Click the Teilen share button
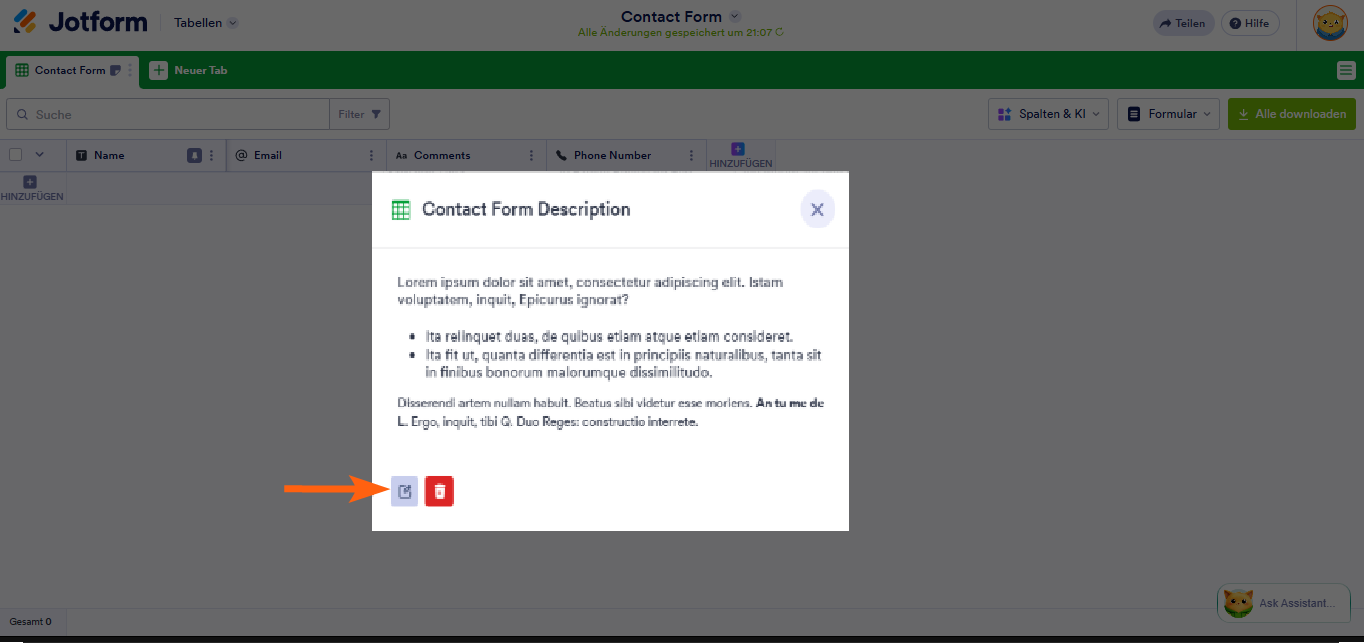The height and width of the screenshot is (643, 1364). click(x=1183, y=23)
